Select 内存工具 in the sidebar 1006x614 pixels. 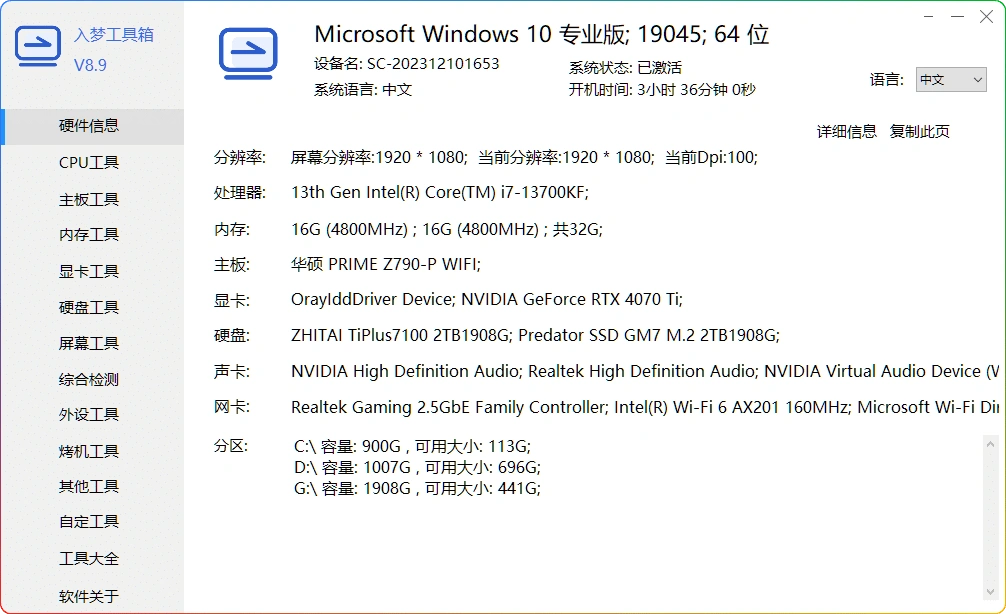90,235
